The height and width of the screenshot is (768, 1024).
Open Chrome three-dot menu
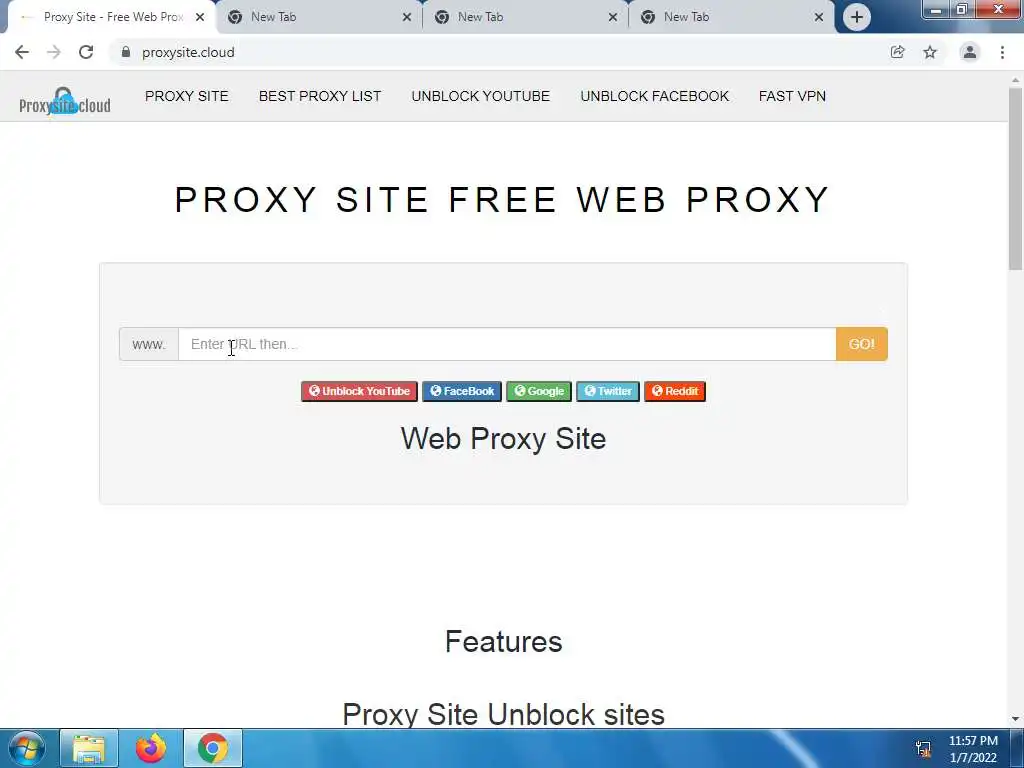[1002, 52]
